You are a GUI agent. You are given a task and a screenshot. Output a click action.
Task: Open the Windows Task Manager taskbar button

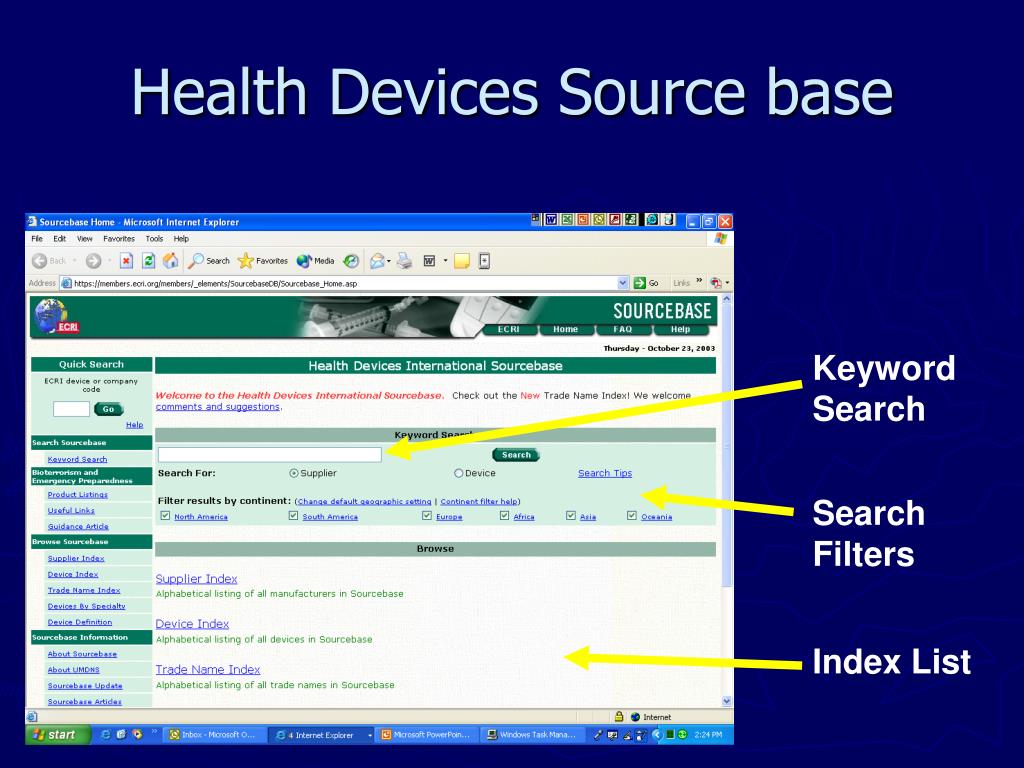tap(533, 735)
